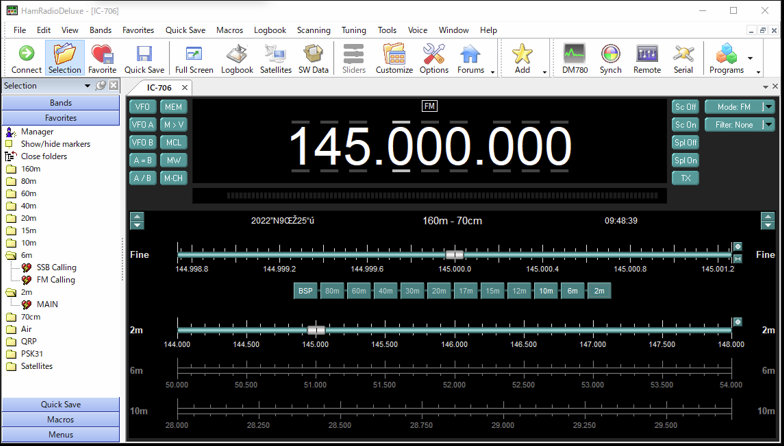
Task: Click the 2m slider centre icon
Action: point(737,322)
